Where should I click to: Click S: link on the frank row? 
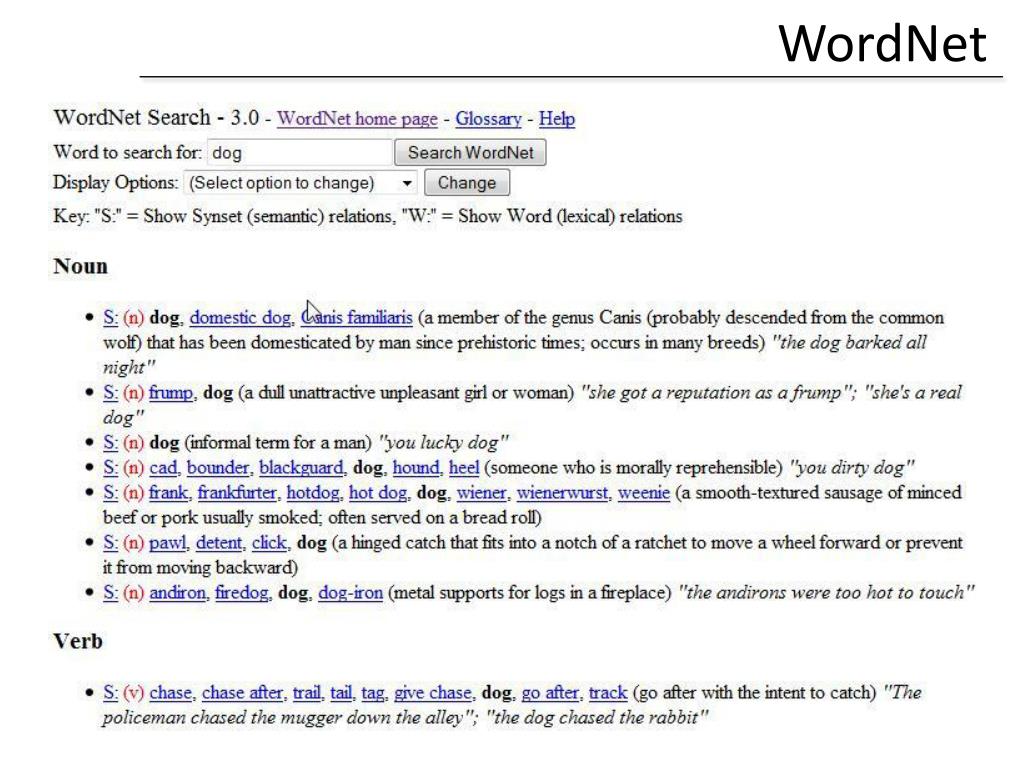click(110, 493)
